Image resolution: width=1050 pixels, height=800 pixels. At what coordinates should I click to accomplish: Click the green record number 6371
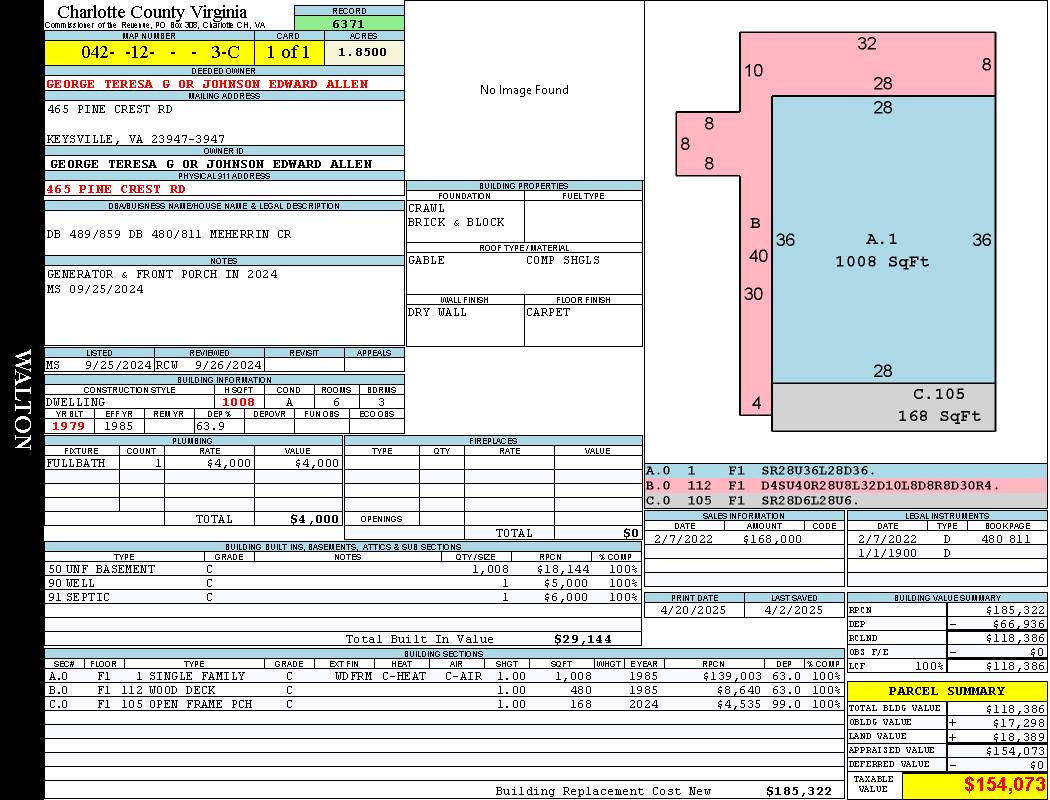349,23
